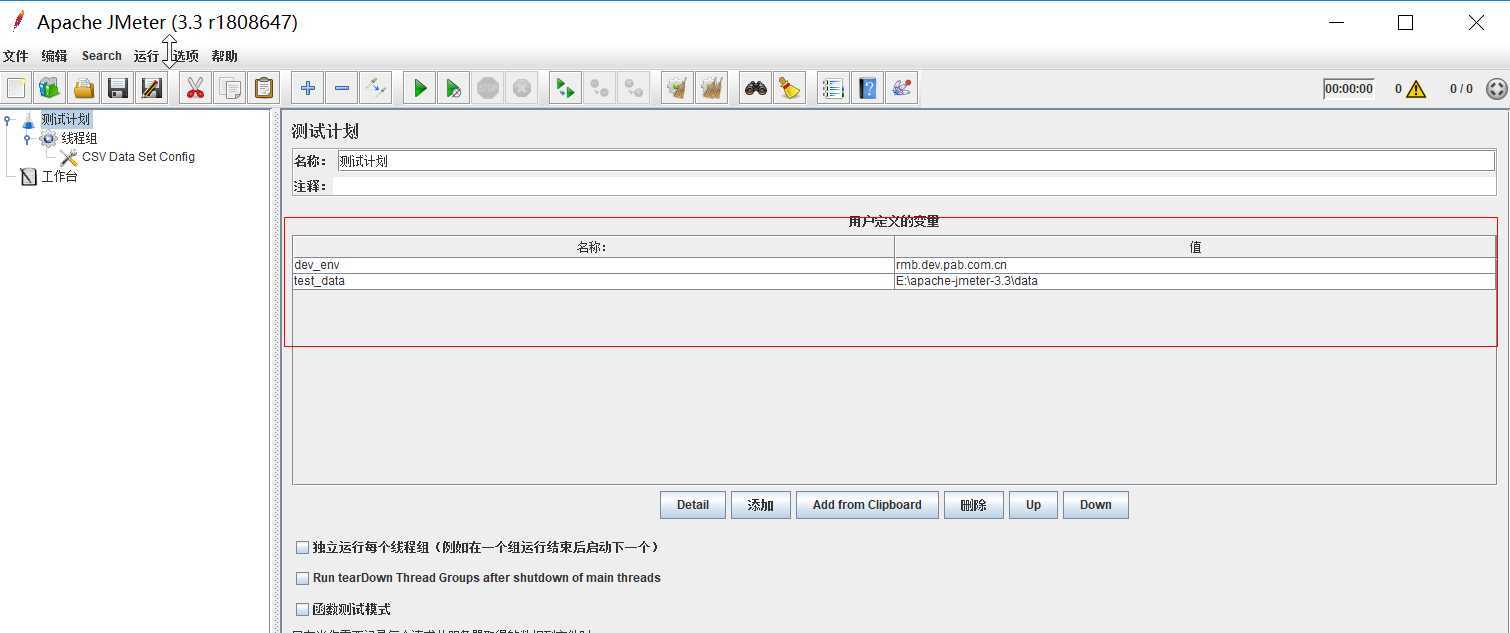This screenshot has width=1510, height=633.
Task: Move variable with the Down button
Action: (x=1096, y=505)
